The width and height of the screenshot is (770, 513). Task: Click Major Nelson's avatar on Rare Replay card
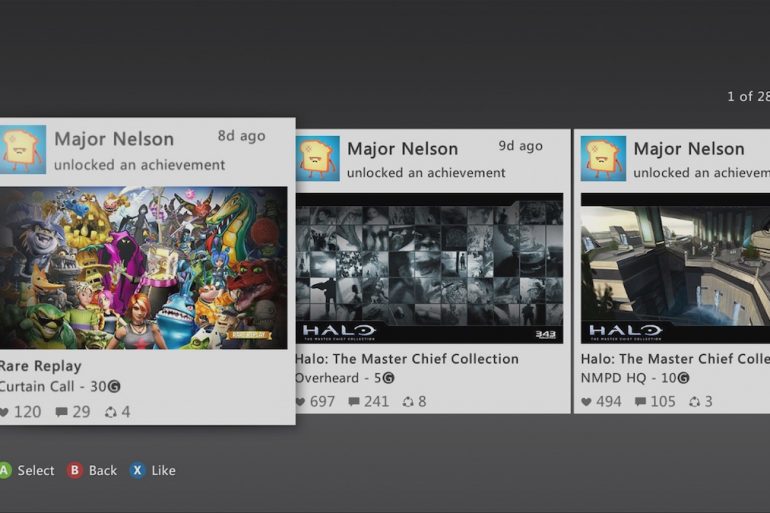pos(23,150)
